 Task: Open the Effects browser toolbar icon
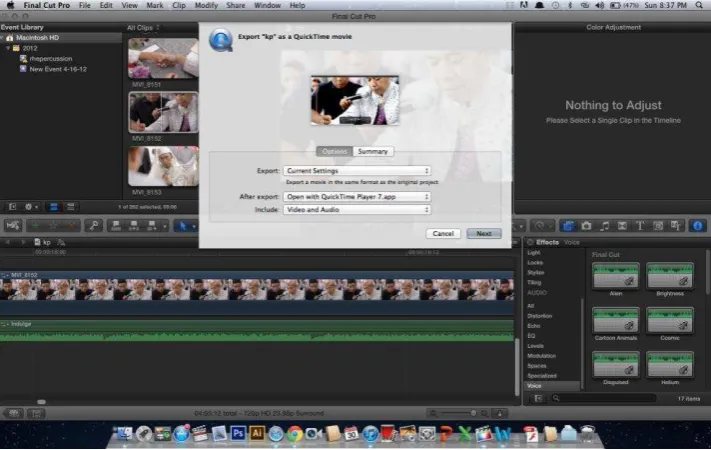click(568, 225)
